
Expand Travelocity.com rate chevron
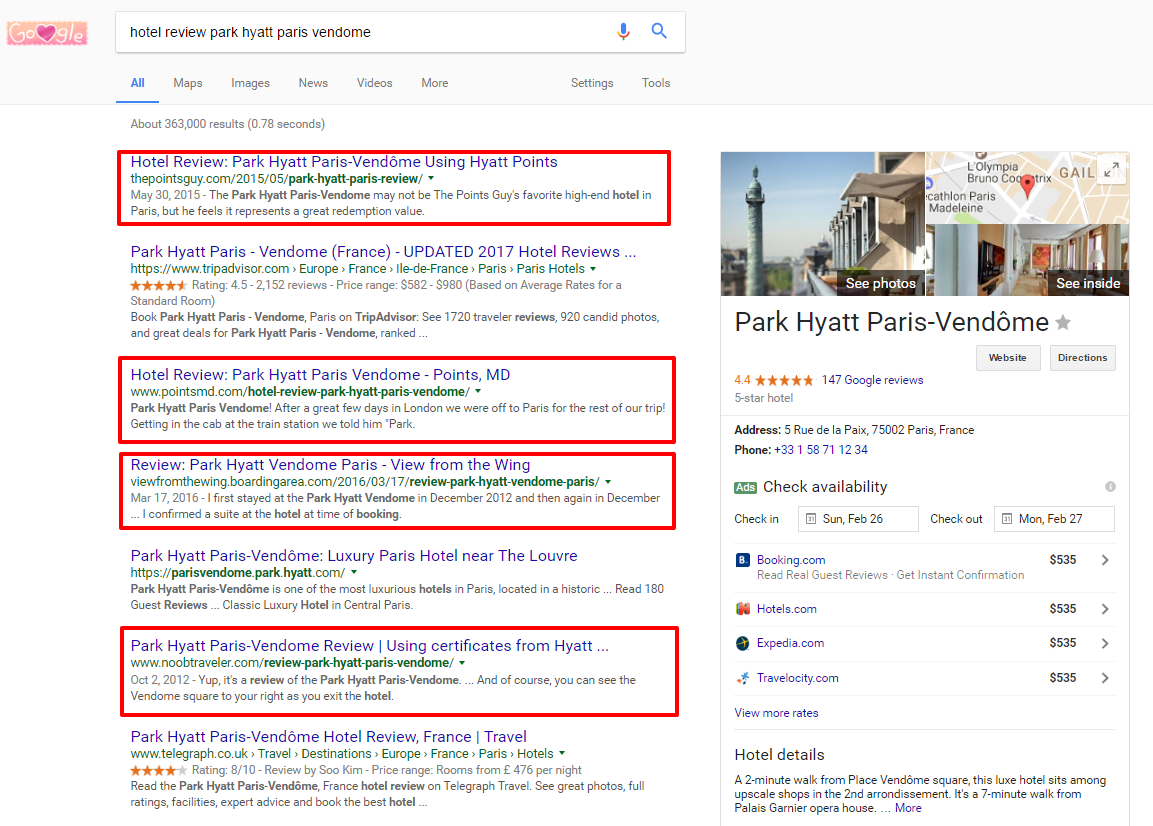click(x=1104, y=678)
